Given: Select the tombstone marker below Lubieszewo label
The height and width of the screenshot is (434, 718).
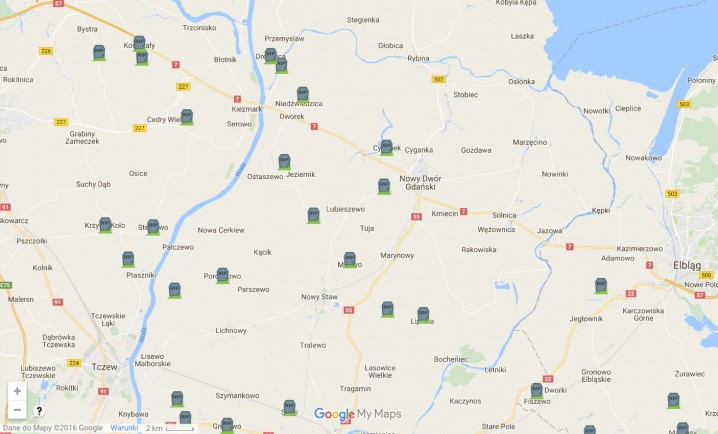Looking at the screenshot, I should tap(313, 215).
